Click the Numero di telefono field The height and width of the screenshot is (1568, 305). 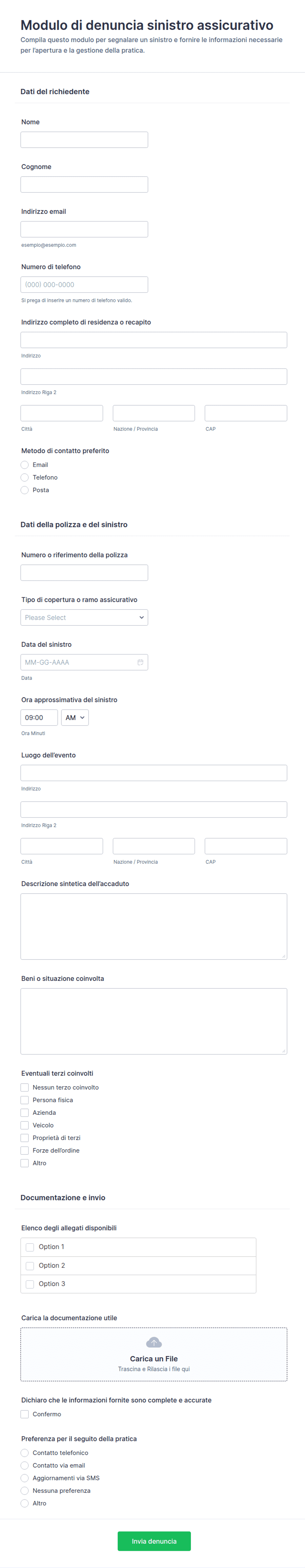(84, 285)
